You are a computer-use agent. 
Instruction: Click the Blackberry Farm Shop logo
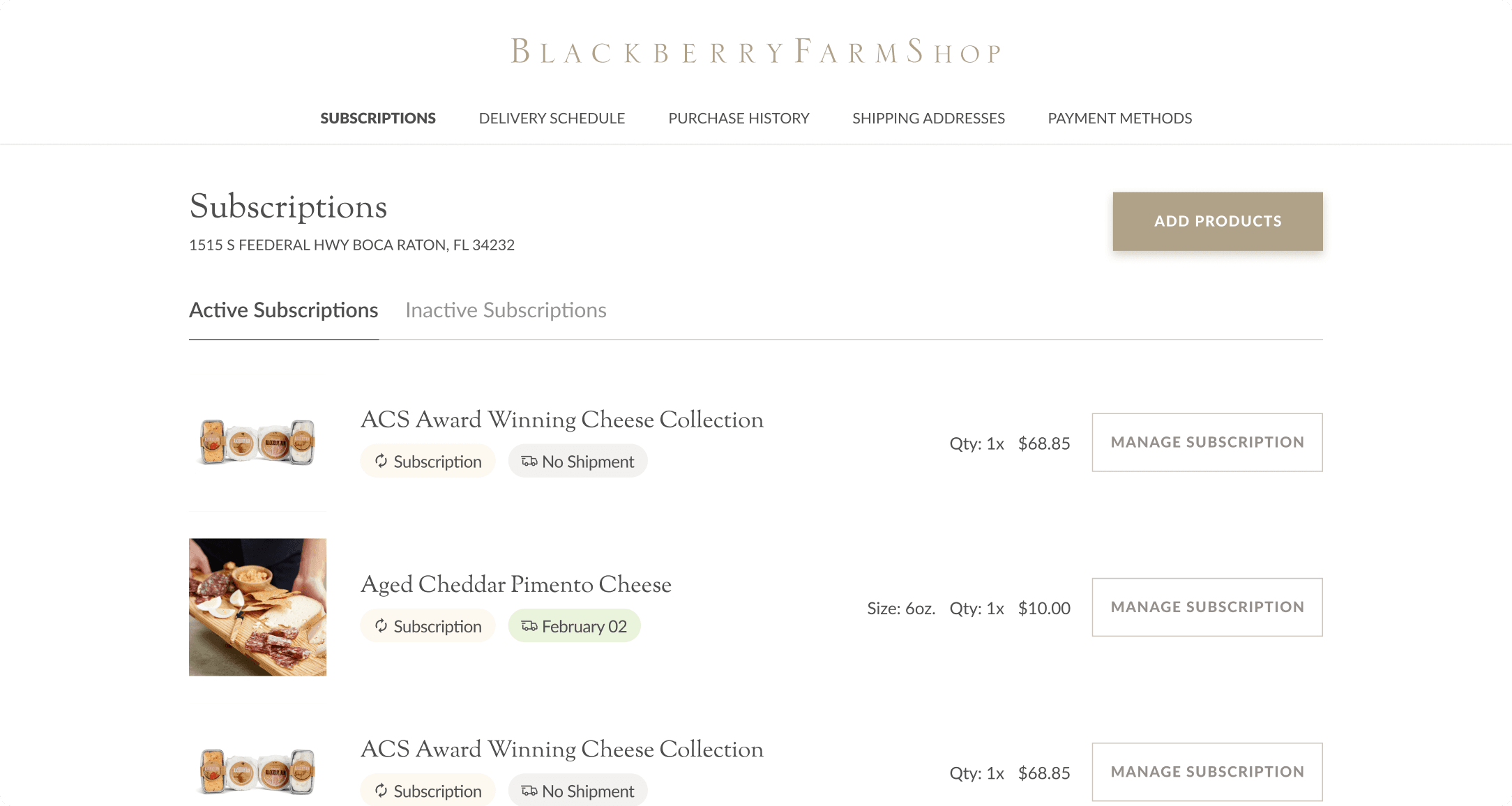756,52
